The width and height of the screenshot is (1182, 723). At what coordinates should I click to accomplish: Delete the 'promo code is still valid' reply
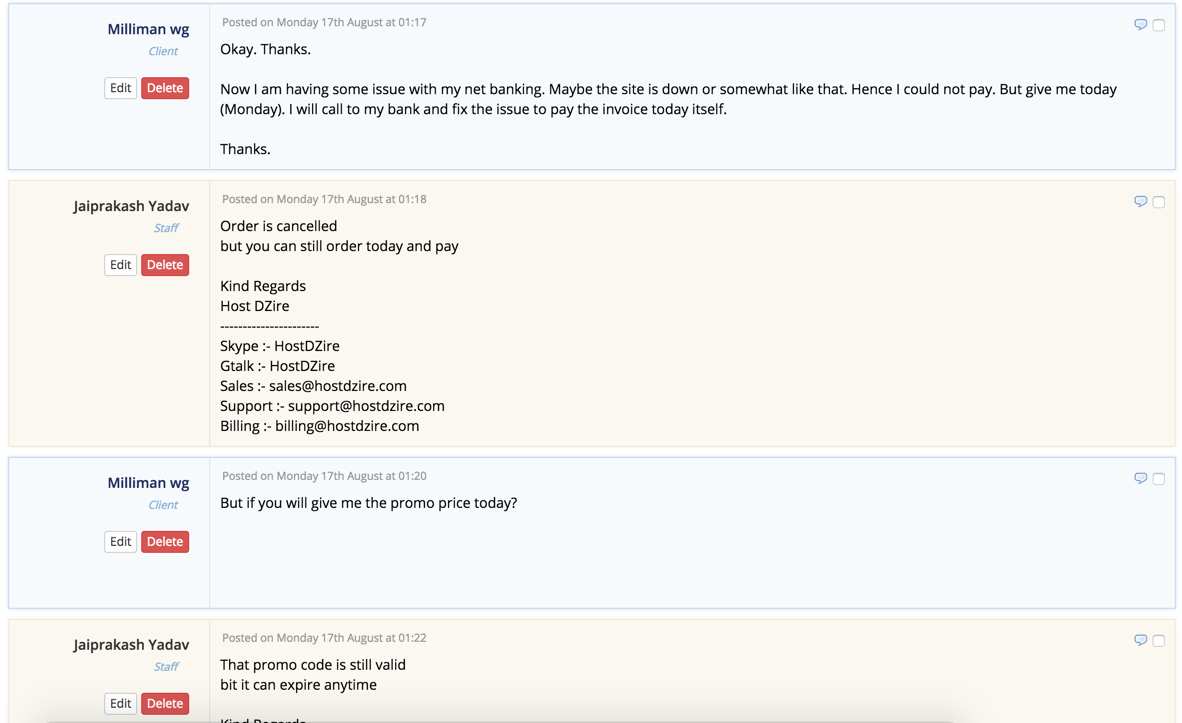click(x=165, y=704)
